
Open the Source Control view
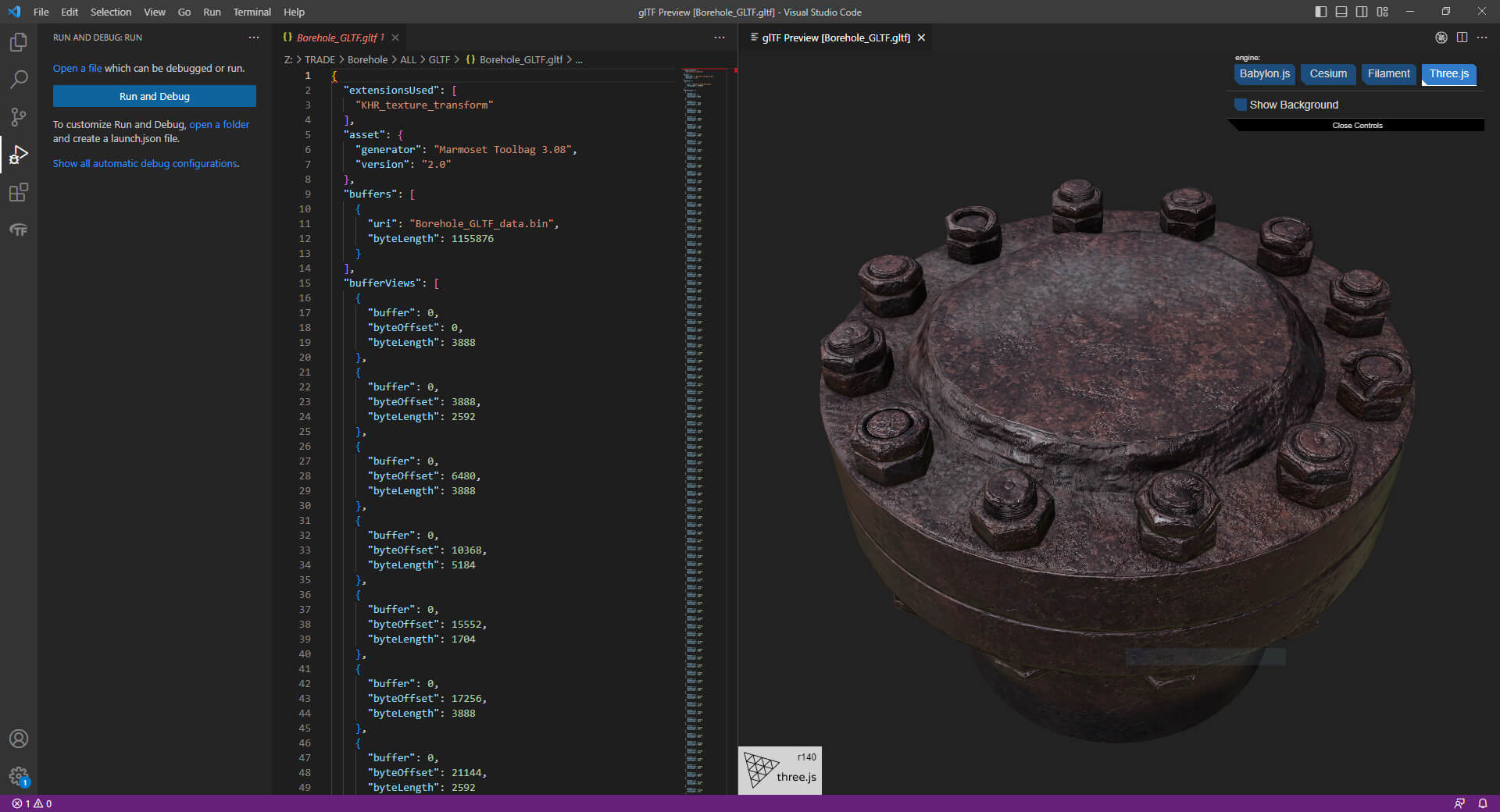click(x=19, y=117)
